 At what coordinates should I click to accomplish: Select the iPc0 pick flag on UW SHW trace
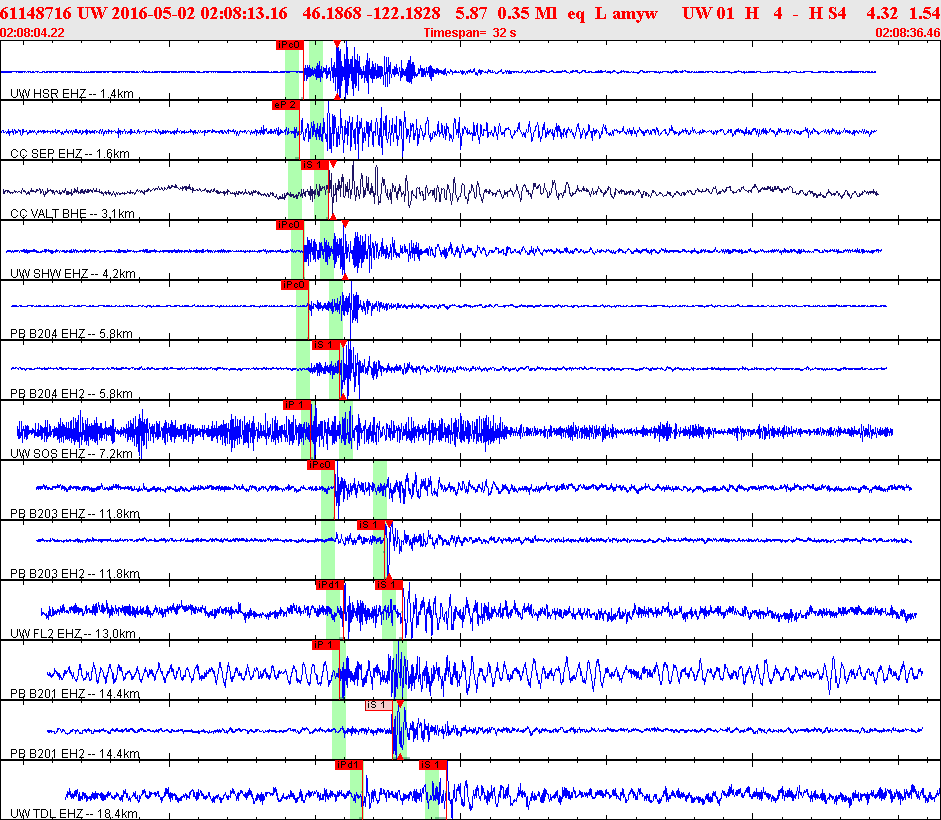(x=289, y=225)
